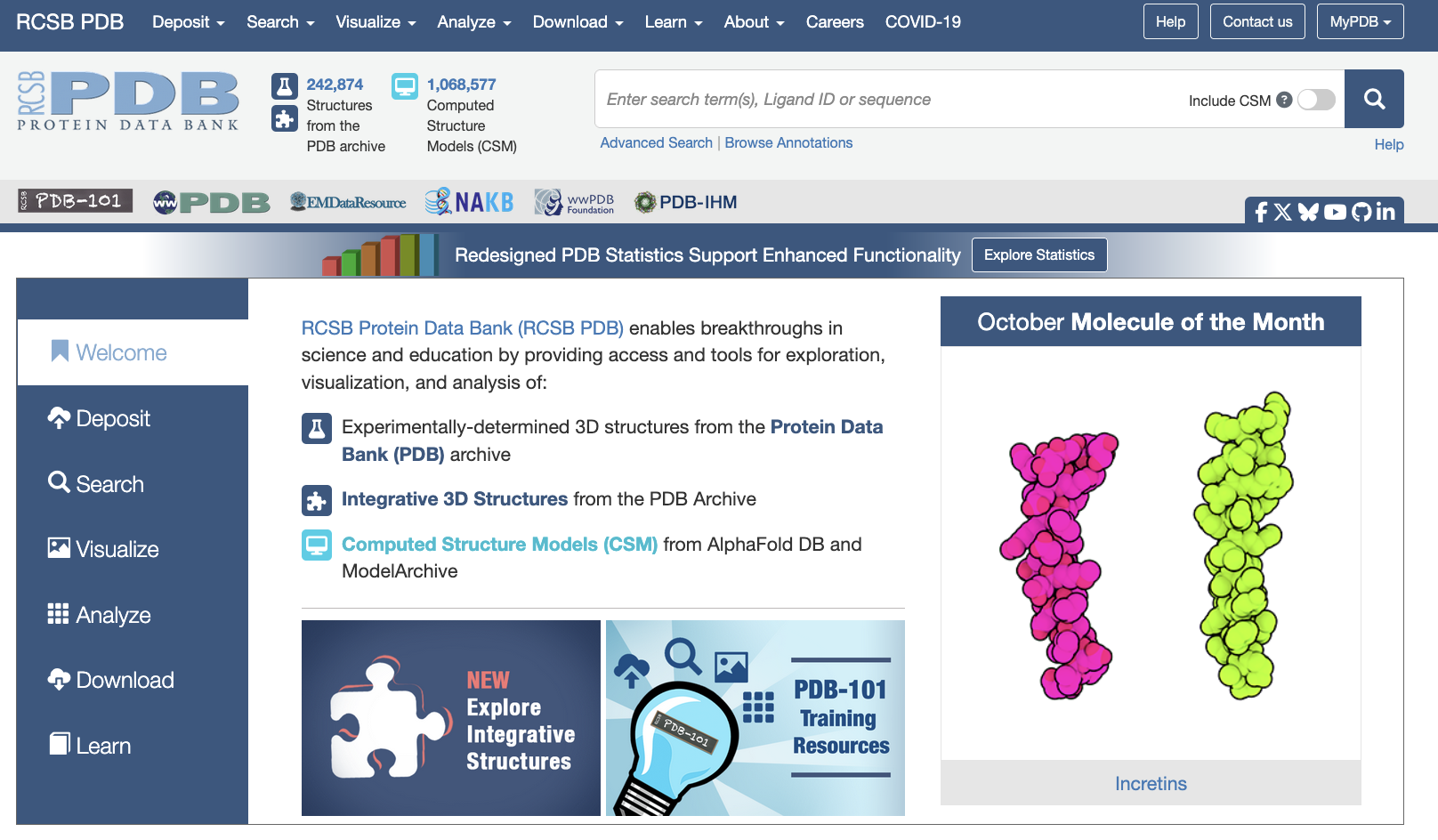
Task: Open the GitHub icon link
Action: coord(1361,212)
